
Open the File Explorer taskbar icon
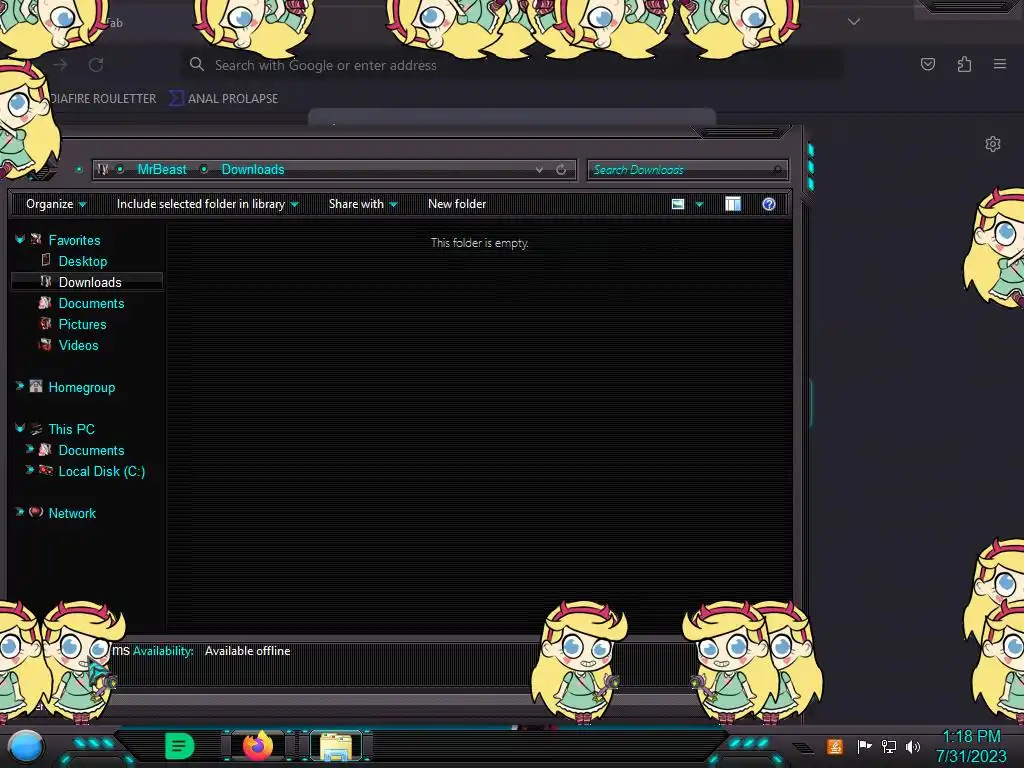pyautogui.click(x=336, y=746)
